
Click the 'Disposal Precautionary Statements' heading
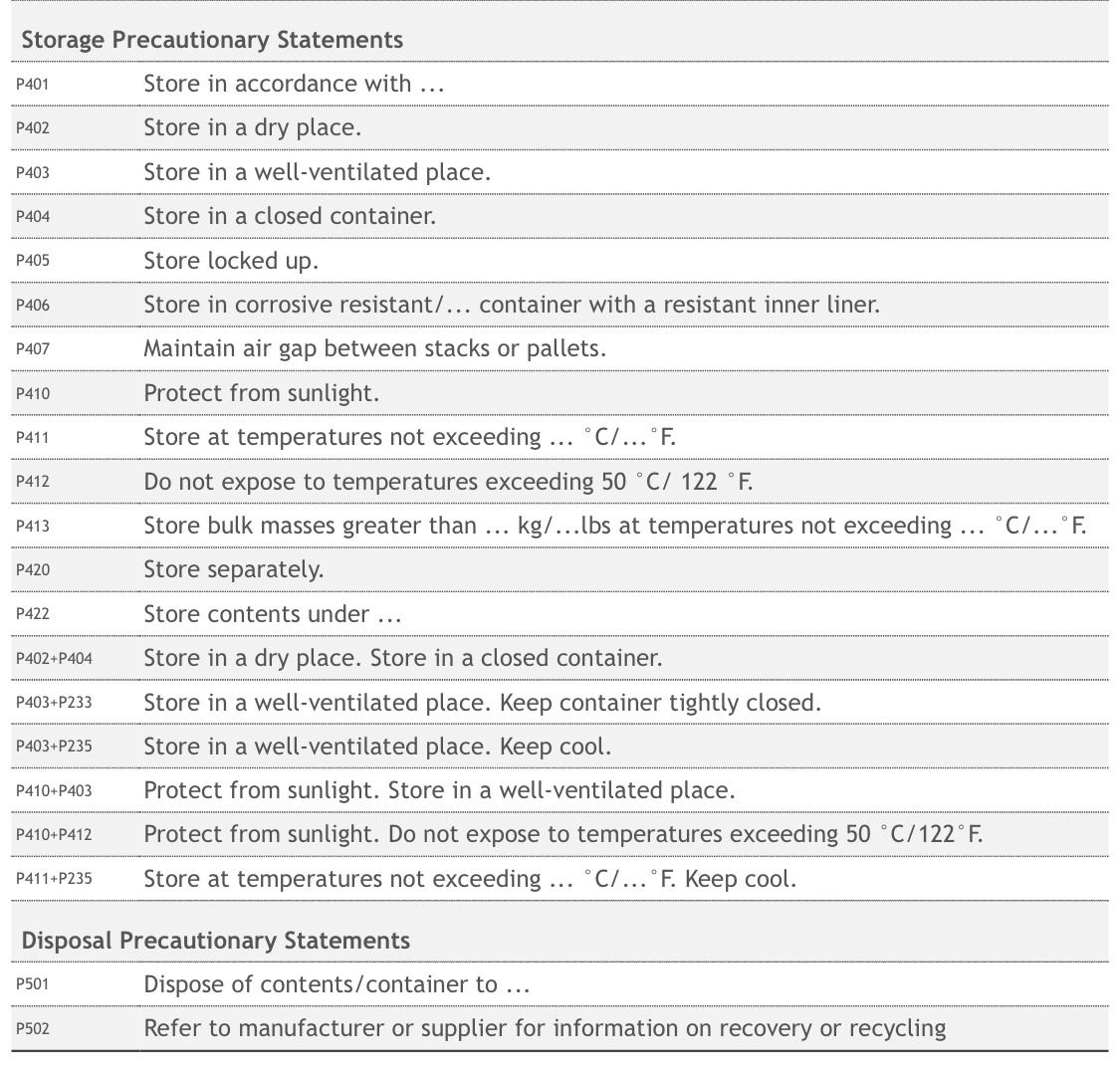coord(215,941)
